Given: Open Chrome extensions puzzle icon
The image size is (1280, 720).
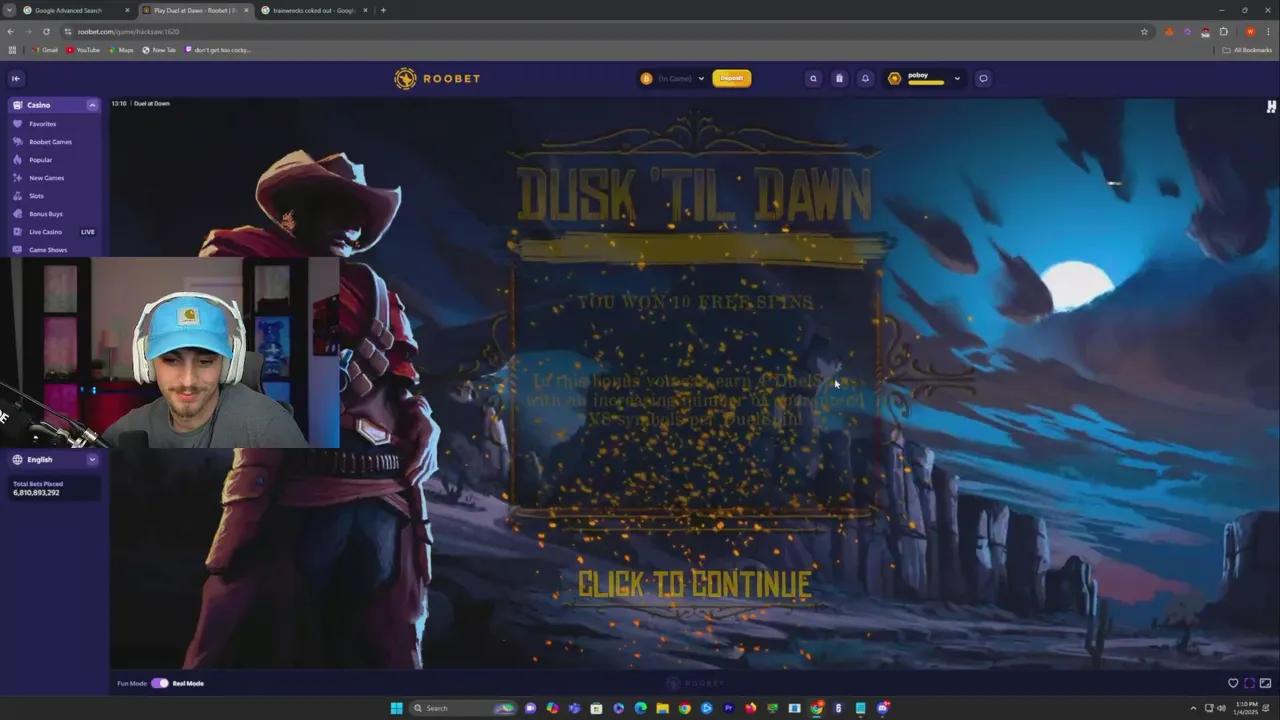Looking at the screenshot, I should [x=1223, y=31].
